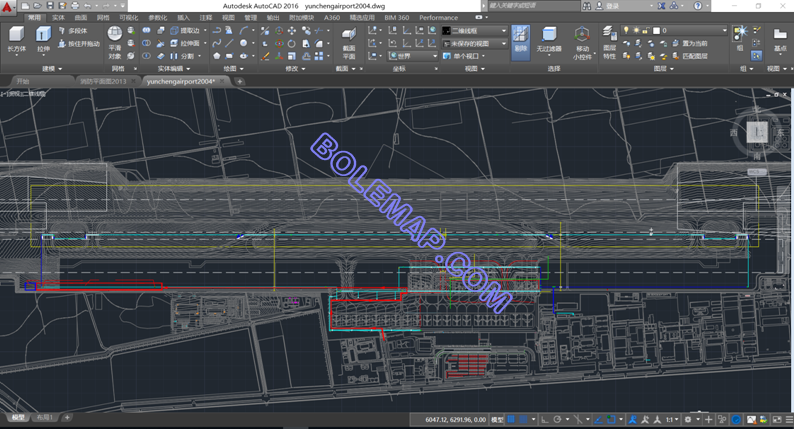Open the Insert (插入) ribbon tab

click(x=183, y=18)
